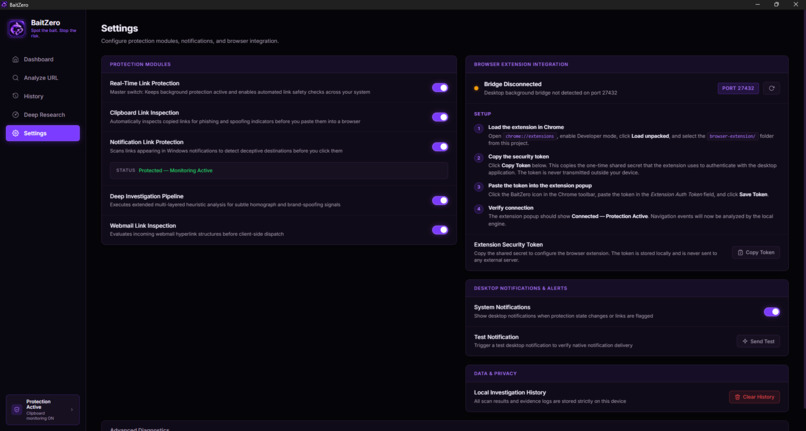Click the Browser Extension Integration header
Screen dimensions: 806x431
[x=521, y=64]
